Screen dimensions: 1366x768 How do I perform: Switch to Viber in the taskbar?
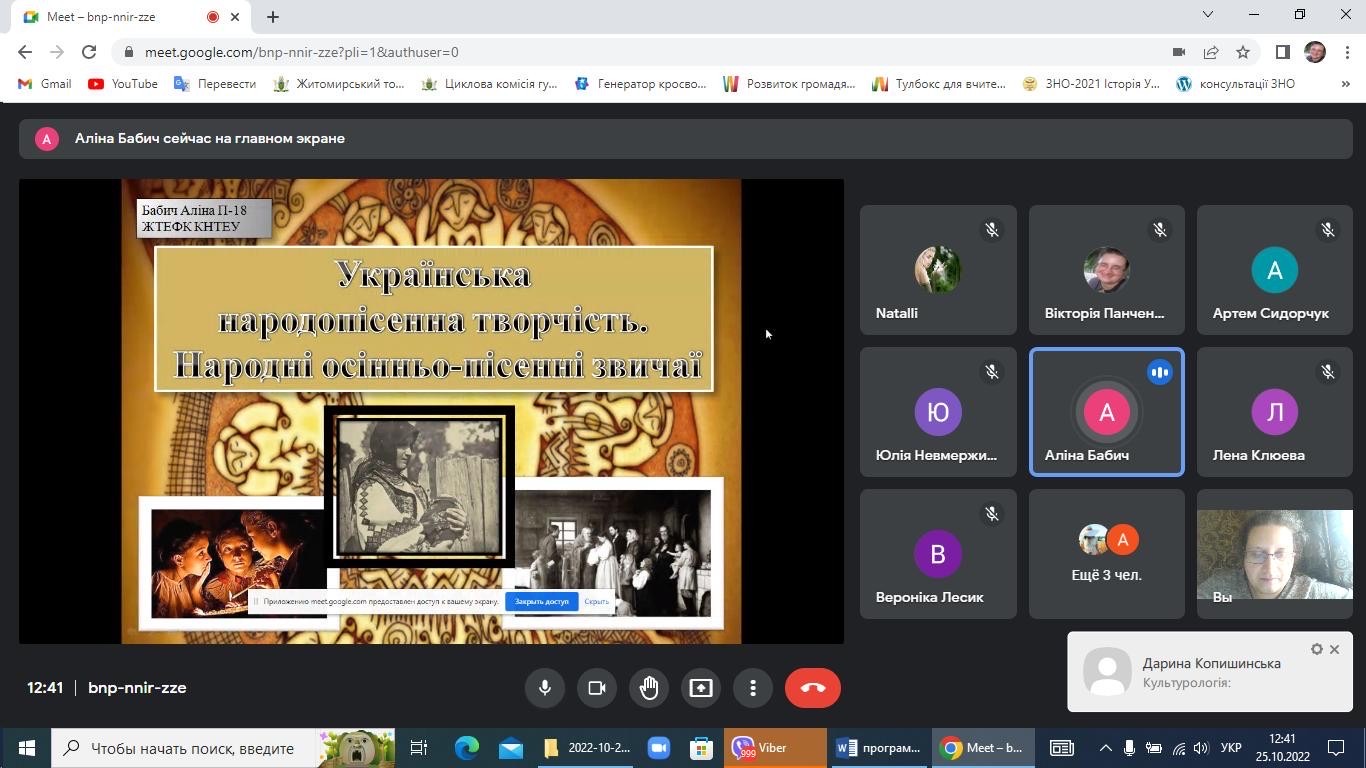click(x=775, y=748)
